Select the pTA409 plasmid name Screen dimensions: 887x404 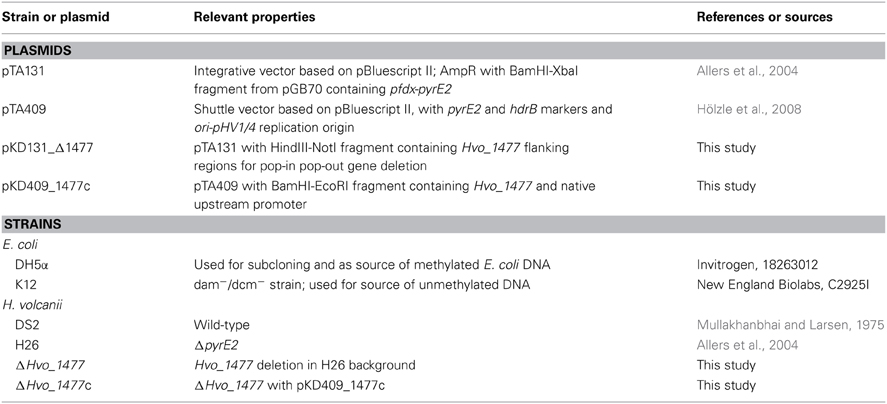click(x=20, y=109)
